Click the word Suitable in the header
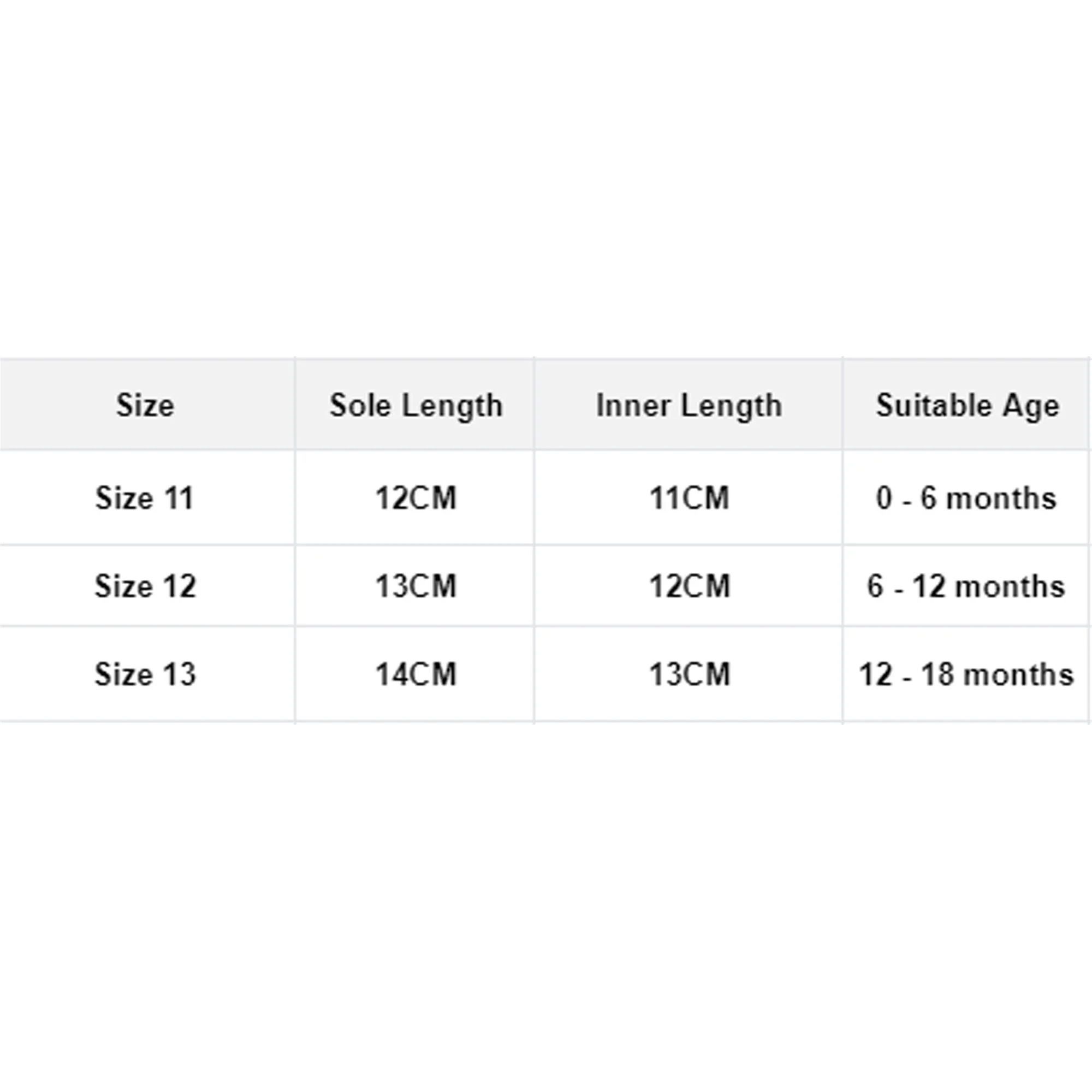The width and height of the screenshot is (1092, 1092). click(x=933, y=405)
